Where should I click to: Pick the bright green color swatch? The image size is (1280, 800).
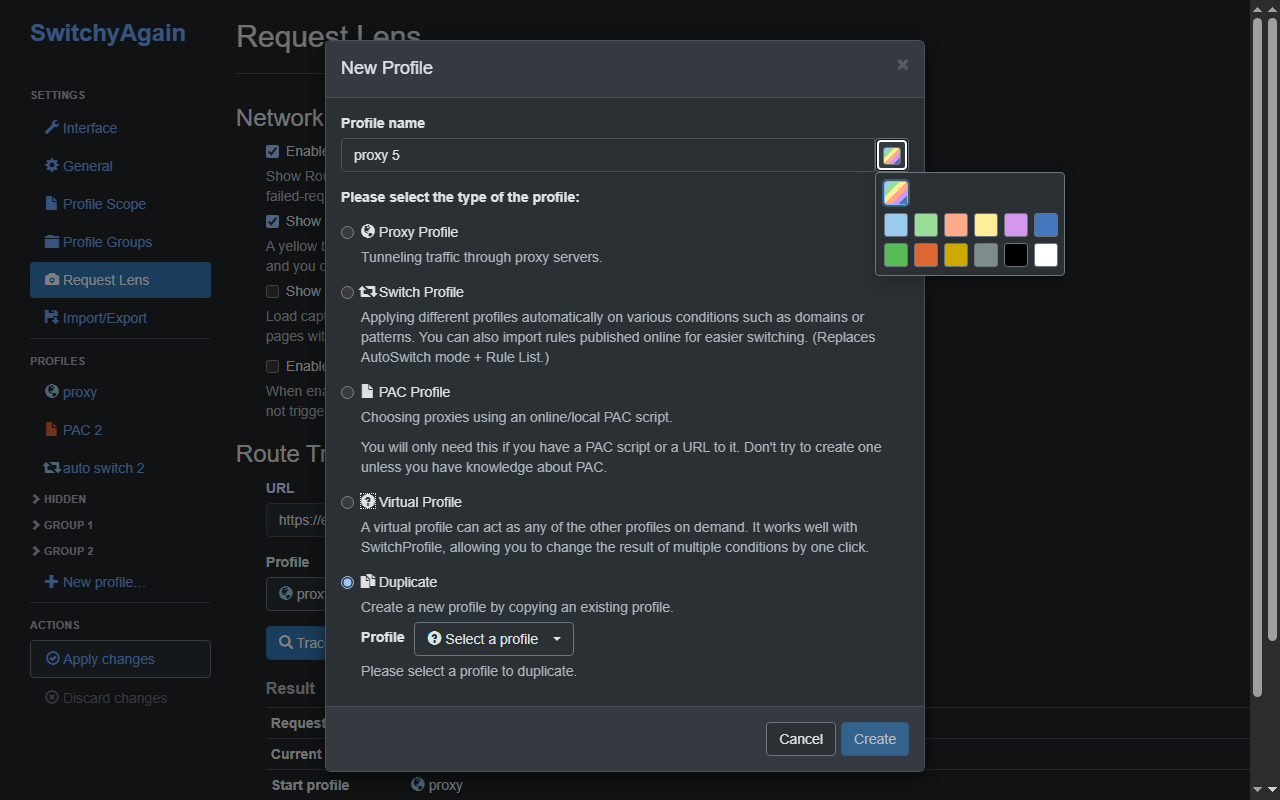(x=896, y=255)
